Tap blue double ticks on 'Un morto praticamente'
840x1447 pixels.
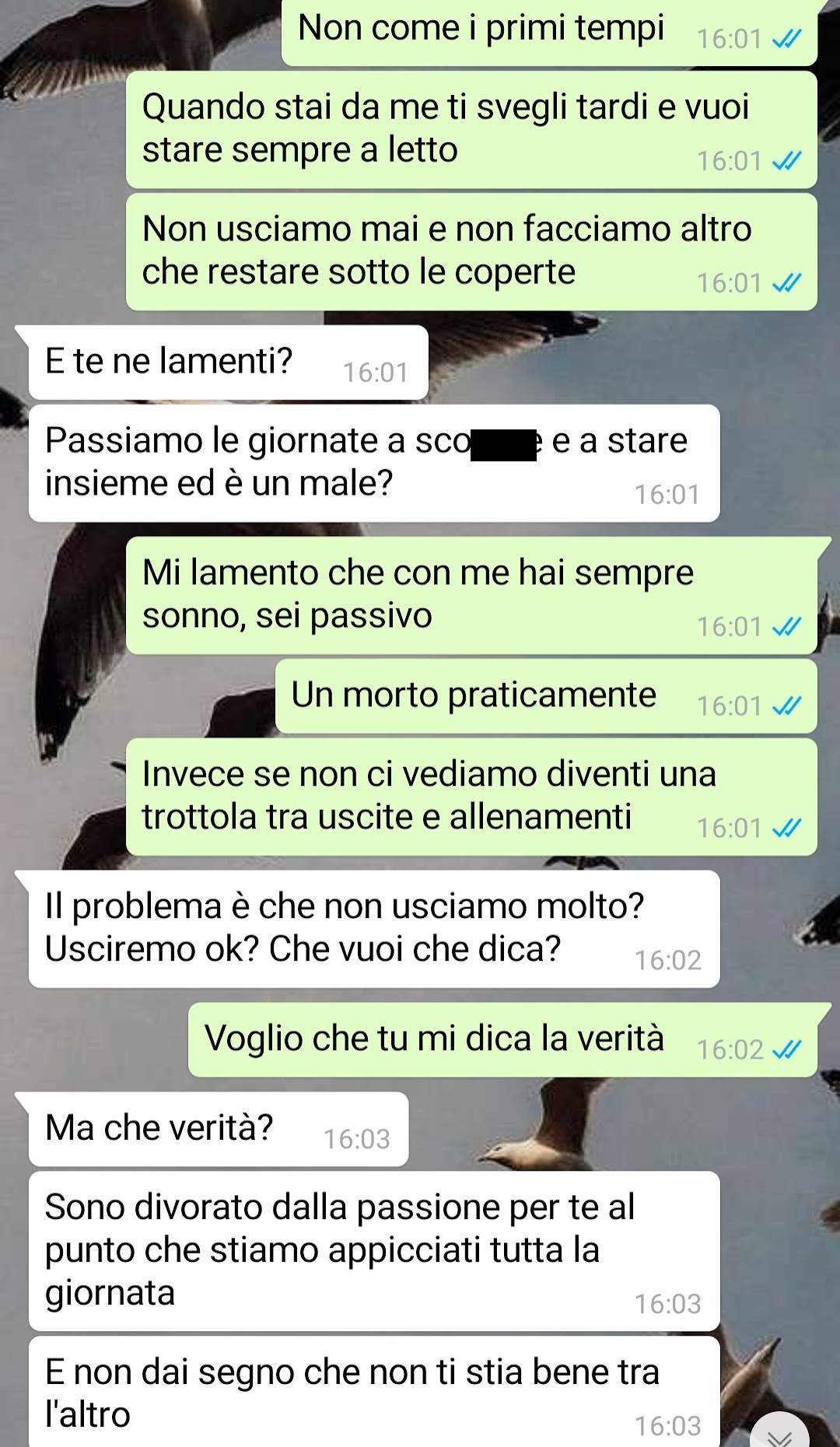[x=786, y=706]
